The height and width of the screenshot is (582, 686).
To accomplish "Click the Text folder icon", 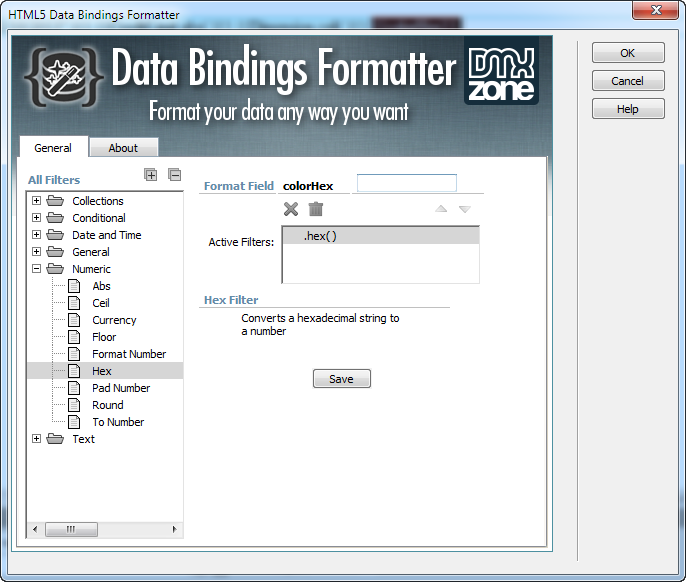I will click(x=55, y=439).
